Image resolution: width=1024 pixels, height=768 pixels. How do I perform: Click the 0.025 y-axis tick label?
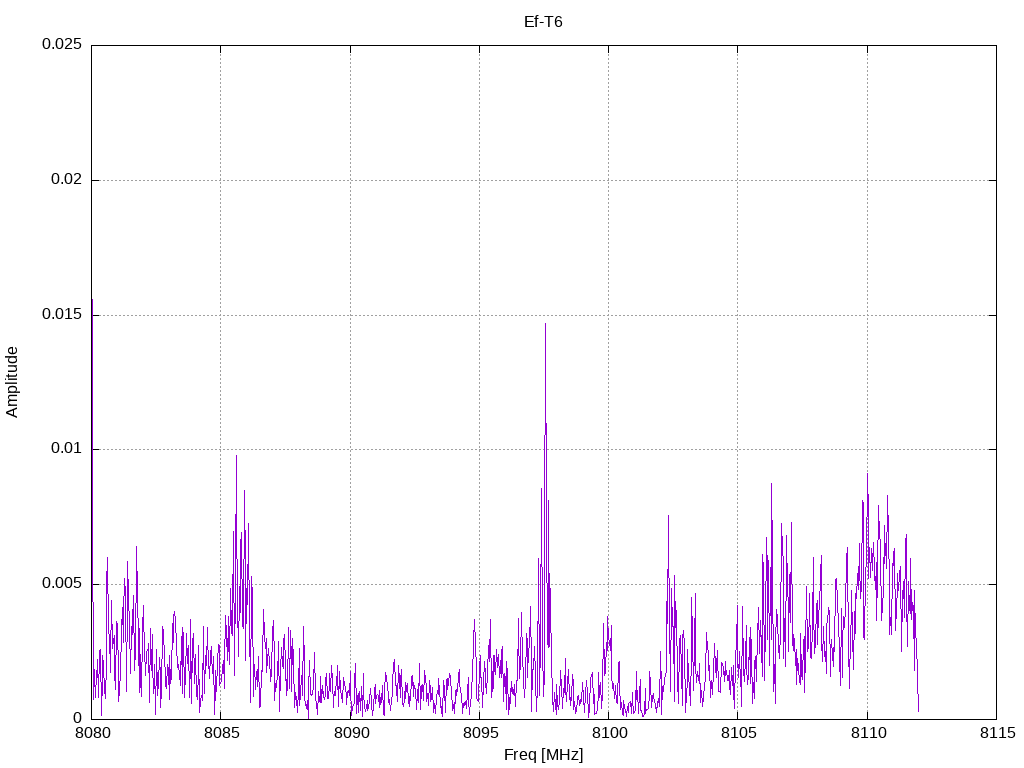[62, 44]
